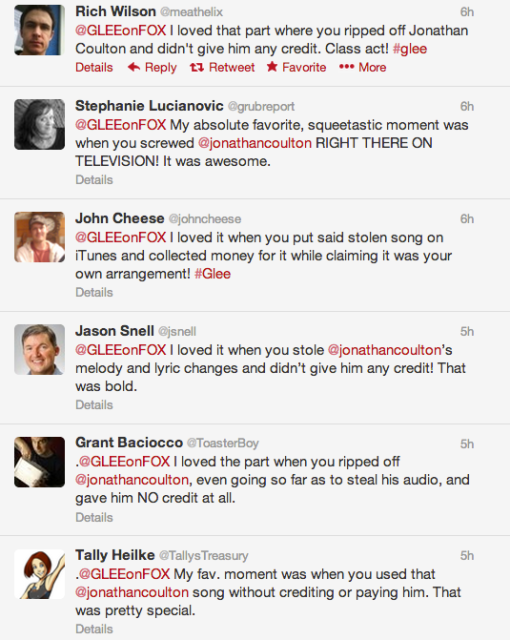Retweet Rich Wilson's tweet

point(222,67)
